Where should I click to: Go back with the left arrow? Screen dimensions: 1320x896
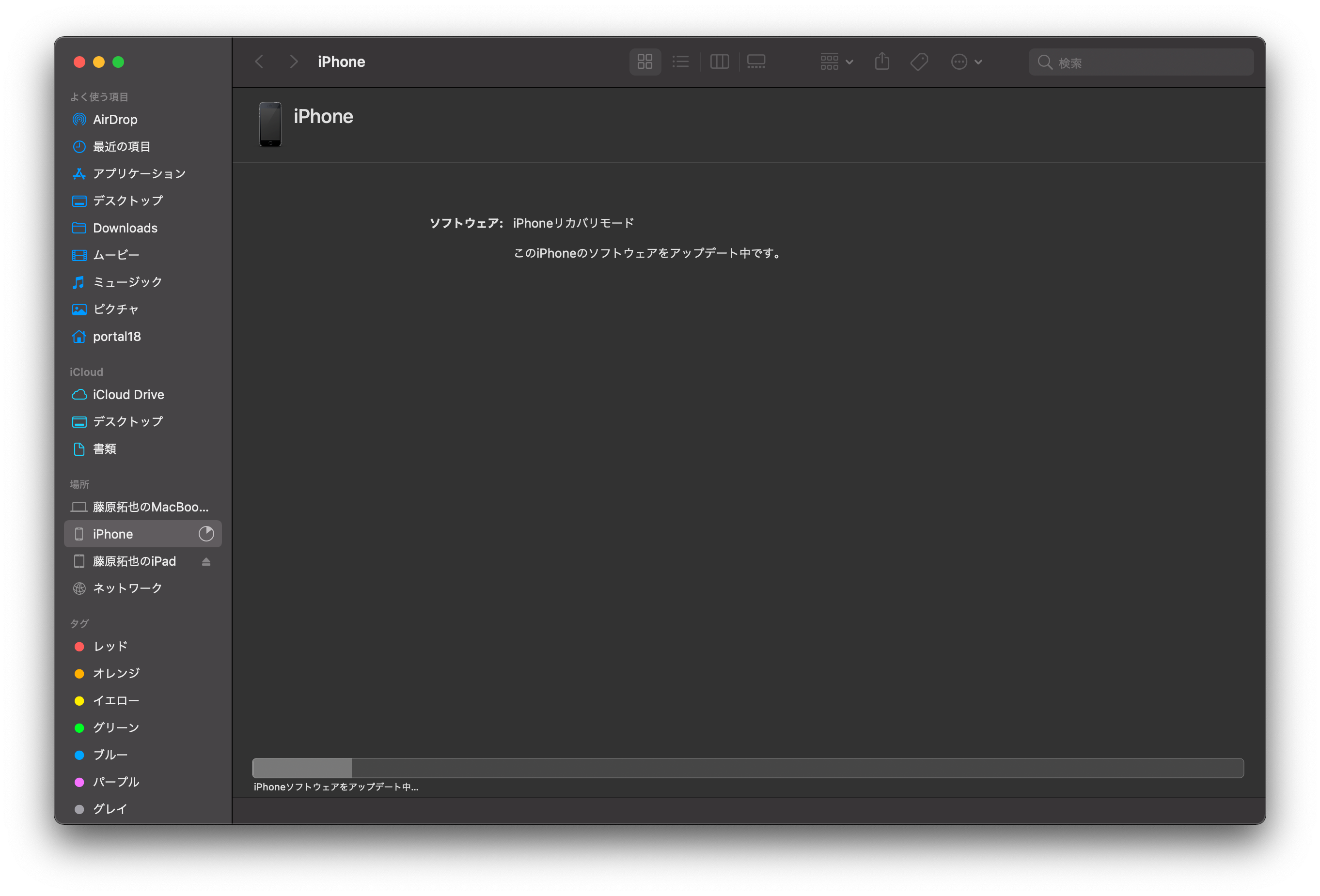pyautogui.click(x=260, y=62)
